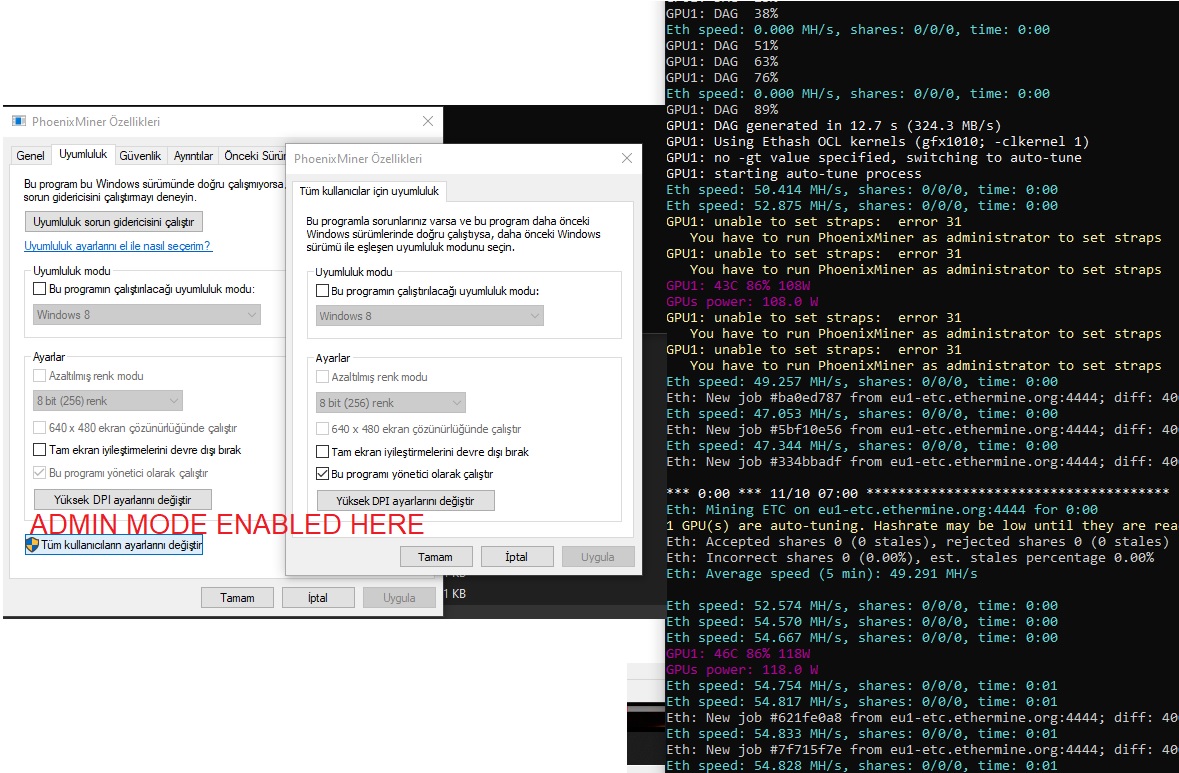Close the back PhoenixMiner Özellikleri dialog
This screenshot has height=773, width=1179.
(x=427, y=121)
